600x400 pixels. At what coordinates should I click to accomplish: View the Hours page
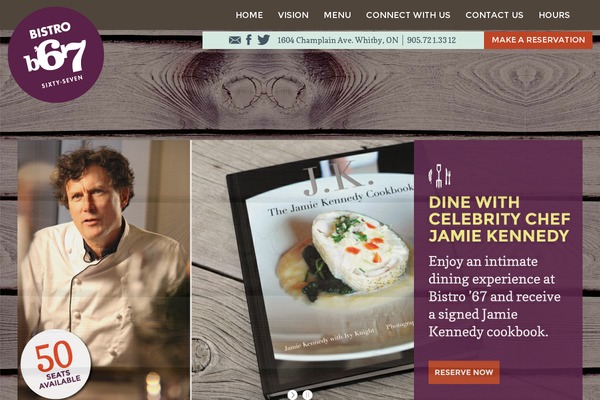(x=554, y=15)
